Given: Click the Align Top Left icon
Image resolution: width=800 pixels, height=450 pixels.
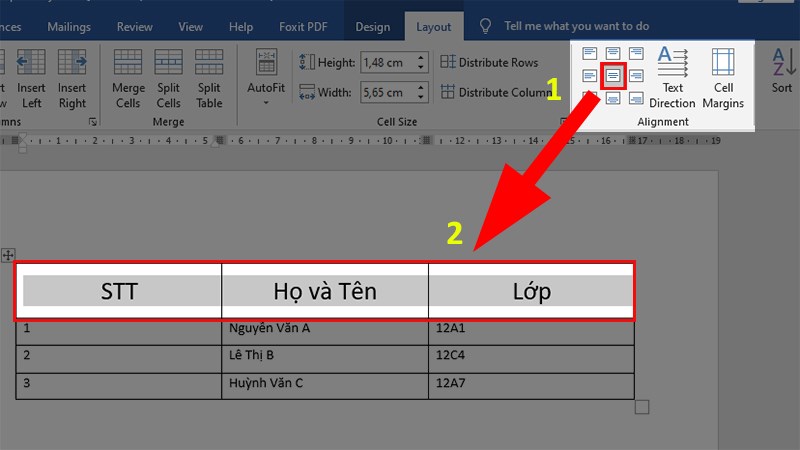Looking at the screenshot, I should pos(589,53).
